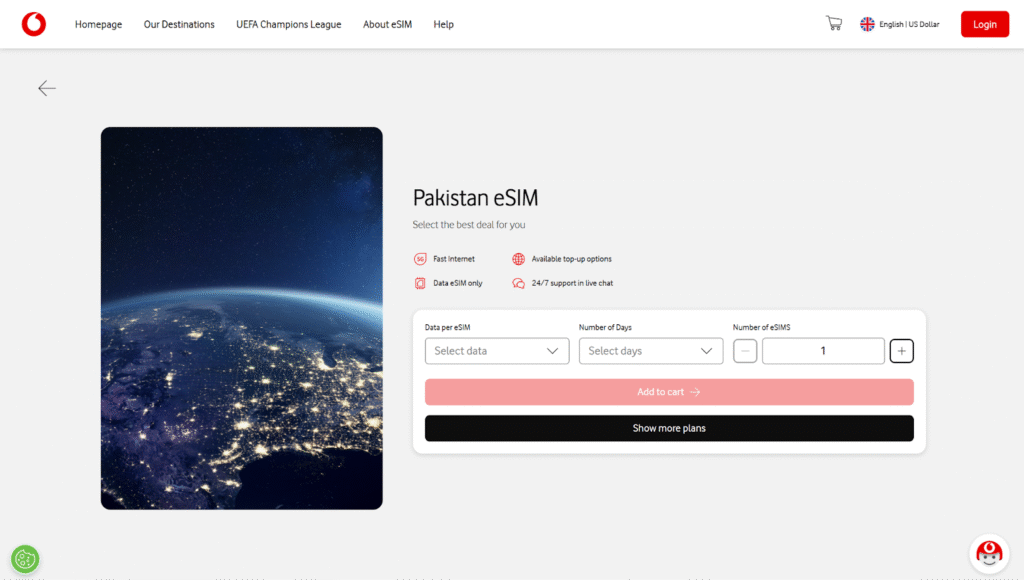Click the Data eSIM only icon

coord(420,282)
